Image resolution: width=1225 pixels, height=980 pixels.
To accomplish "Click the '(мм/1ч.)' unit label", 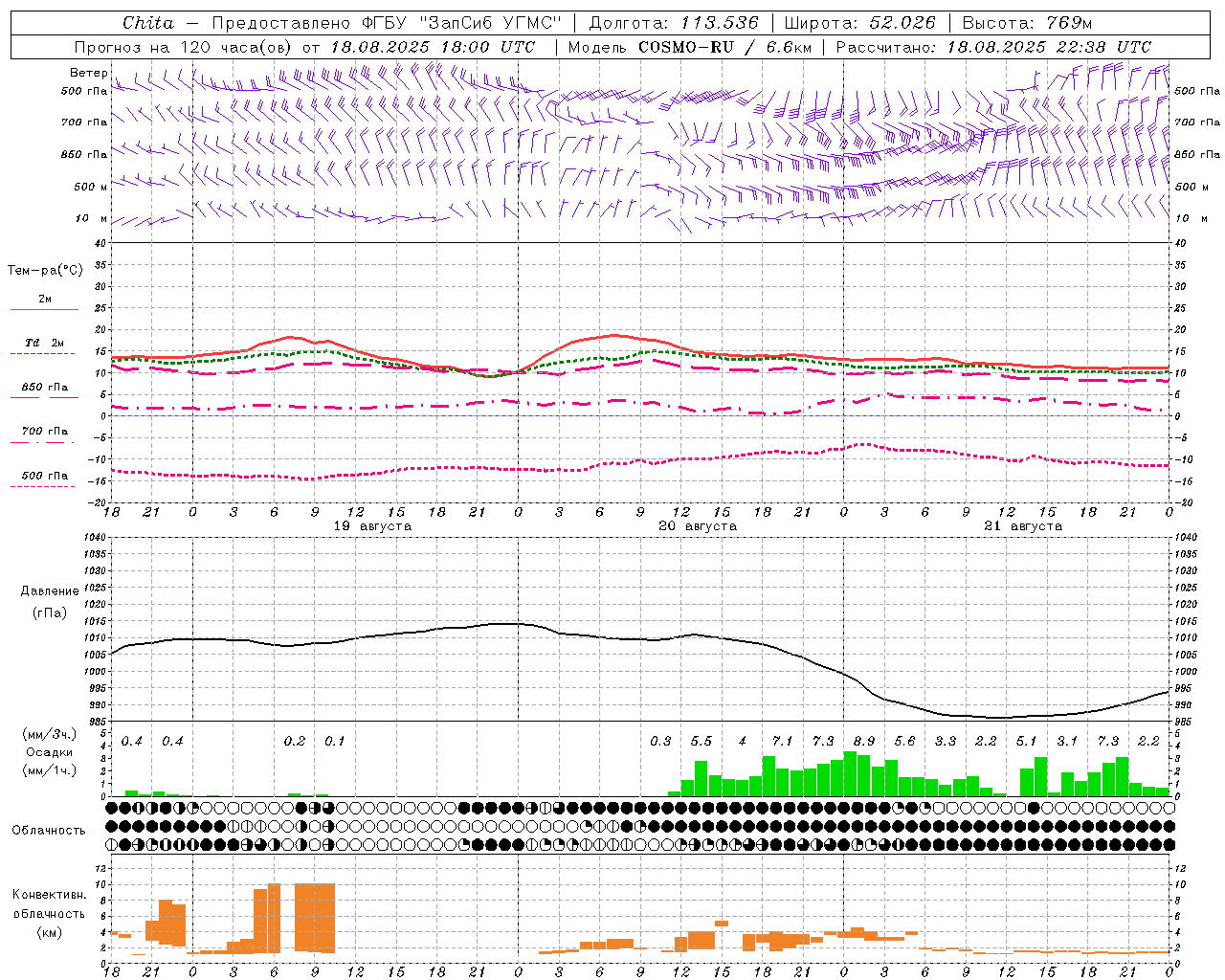I will pos(50,770).
